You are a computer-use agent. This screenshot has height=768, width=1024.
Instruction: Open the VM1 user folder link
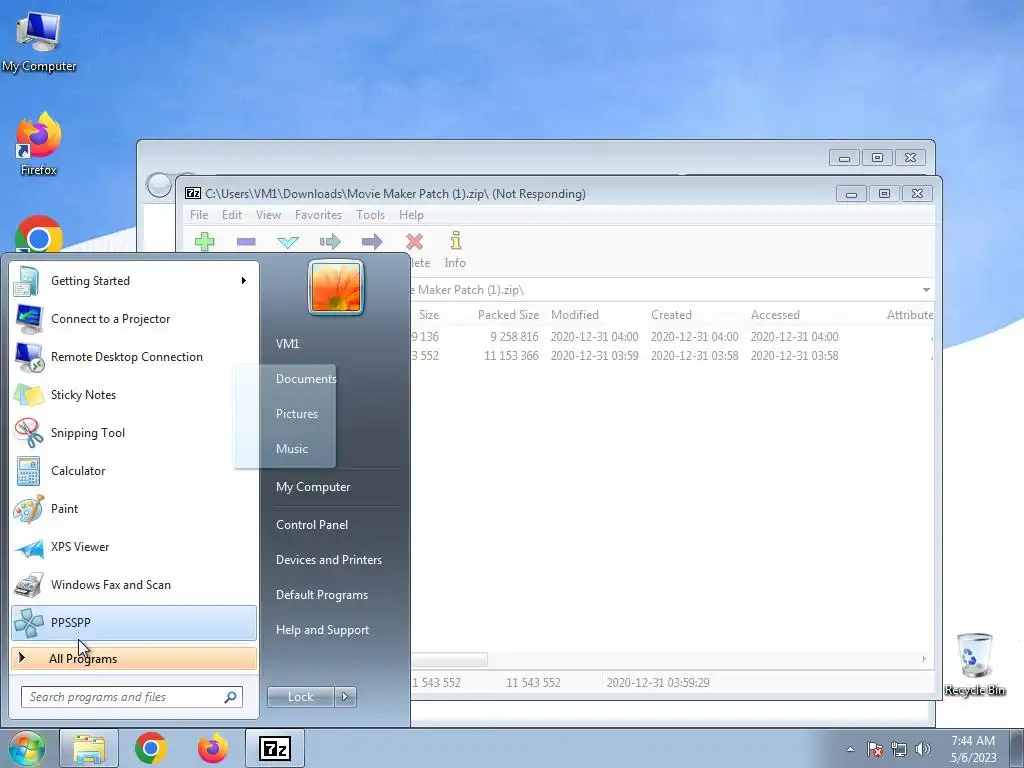pyautogui.click(x=287, y=344)
